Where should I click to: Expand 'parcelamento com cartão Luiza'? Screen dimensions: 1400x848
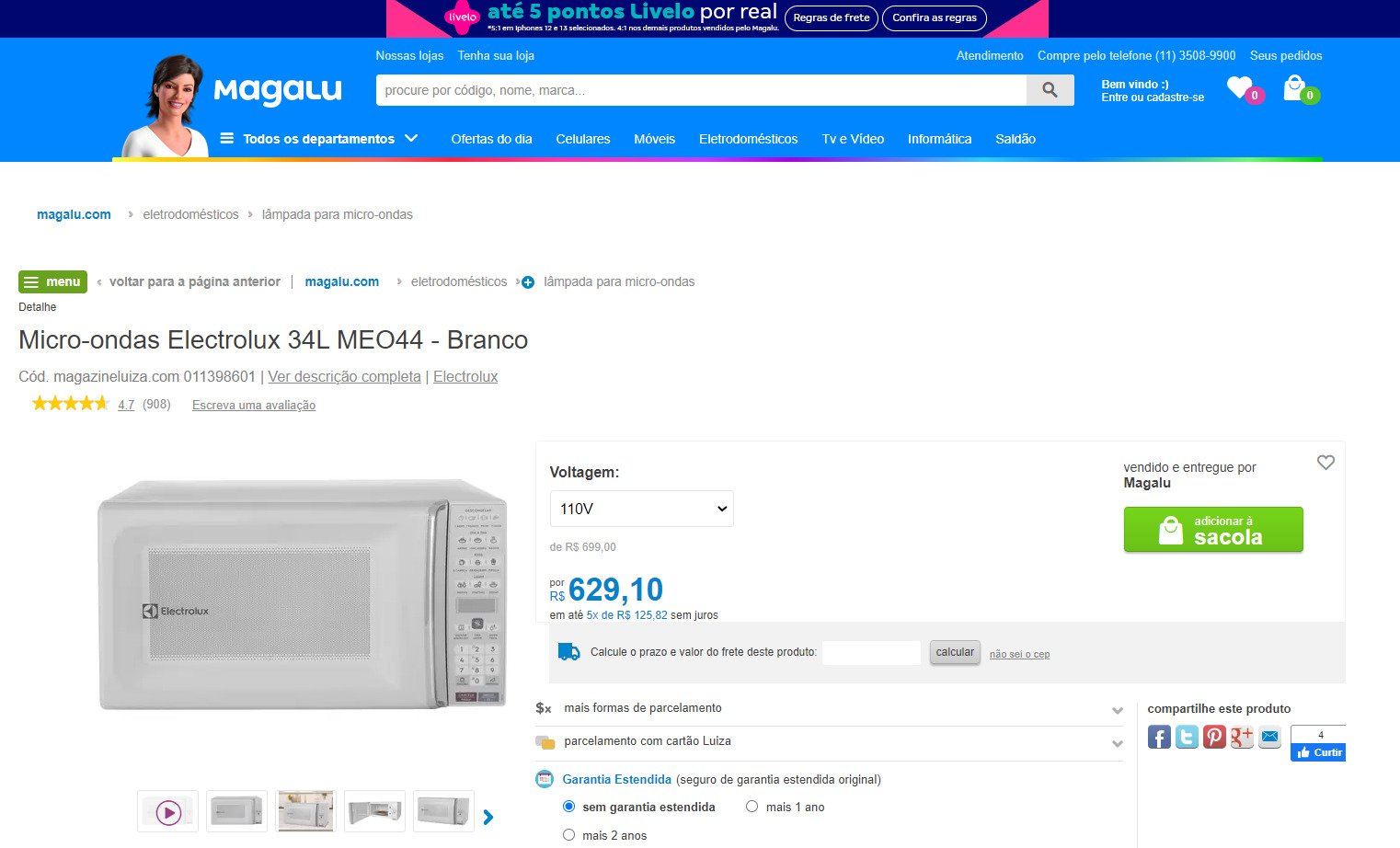(829, 741)
